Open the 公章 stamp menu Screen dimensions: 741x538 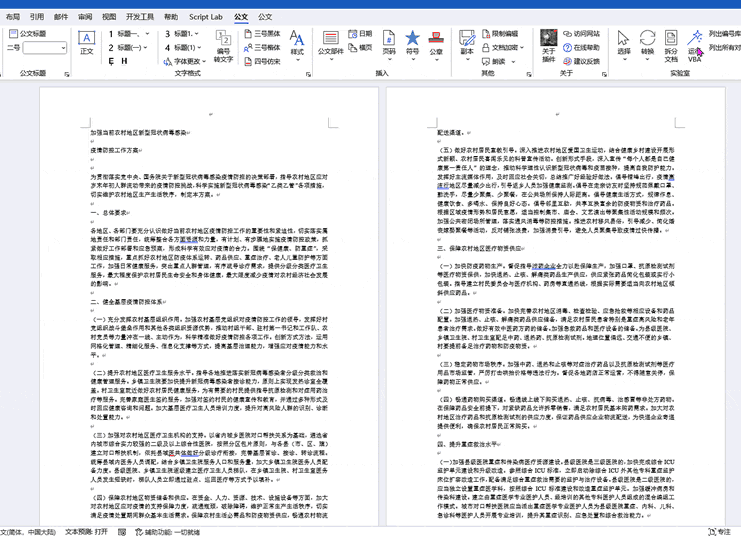[x=436, y=46]
